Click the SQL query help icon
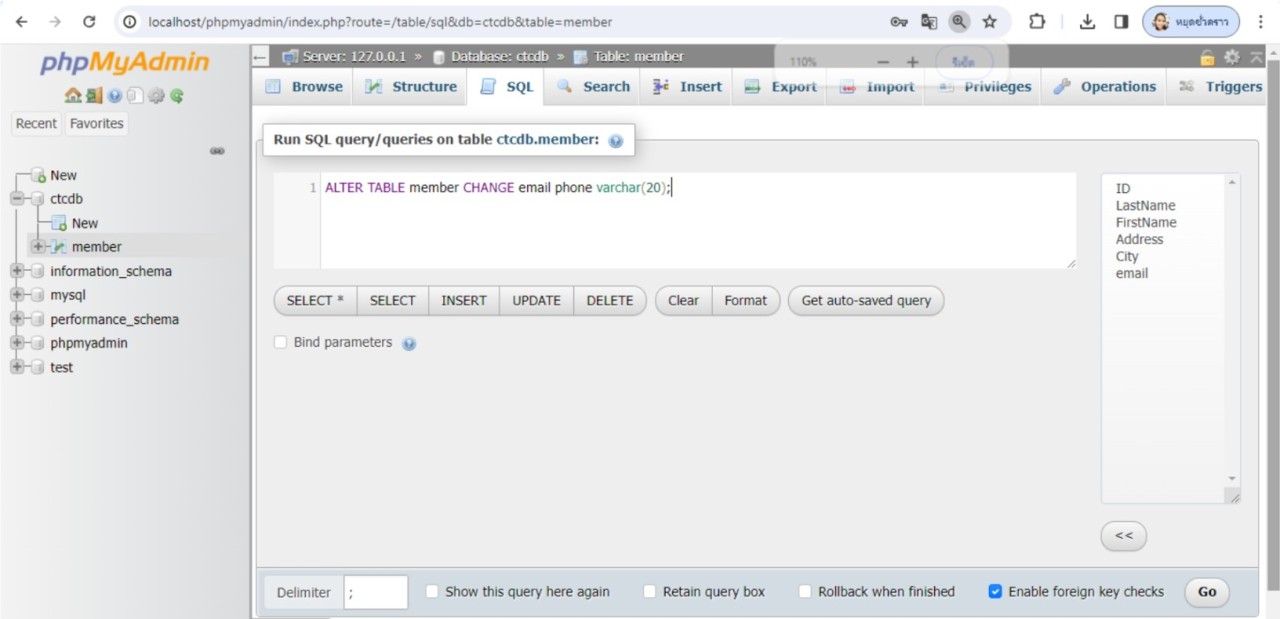 (x=616, y=141)
